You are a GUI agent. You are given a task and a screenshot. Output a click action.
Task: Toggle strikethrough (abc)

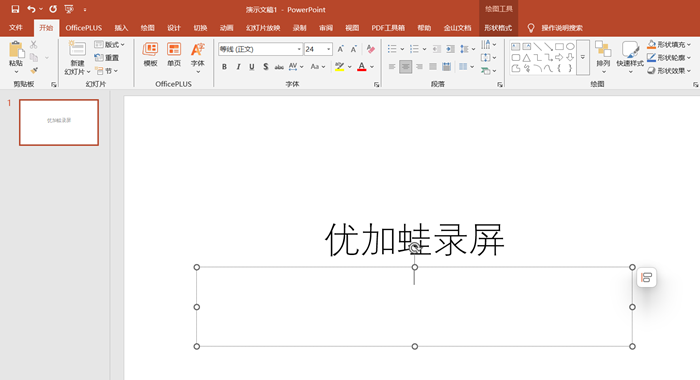coord(279,67)
